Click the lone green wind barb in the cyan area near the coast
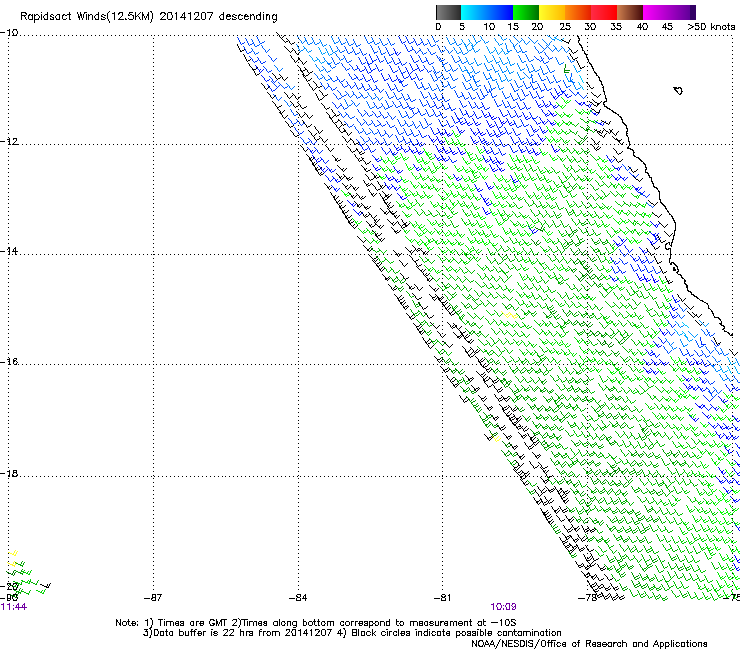The image size is (740, 650). [567, 69]
